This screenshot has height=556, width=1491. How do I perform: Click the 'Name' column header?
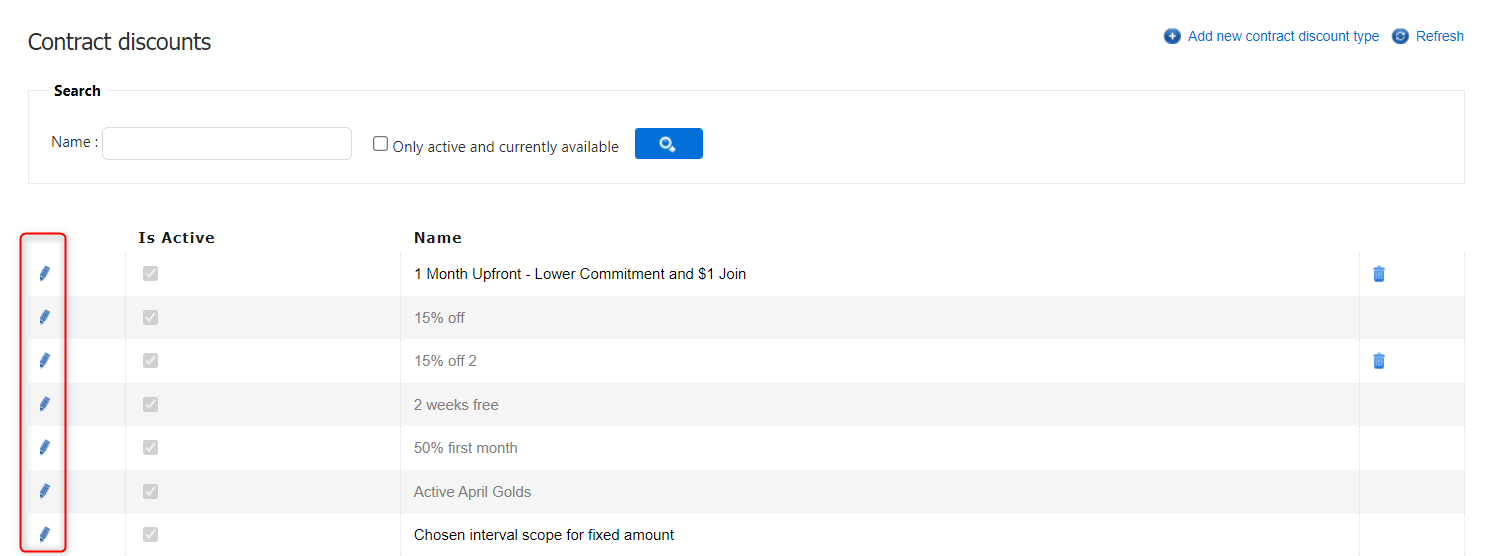pos(437,238)
